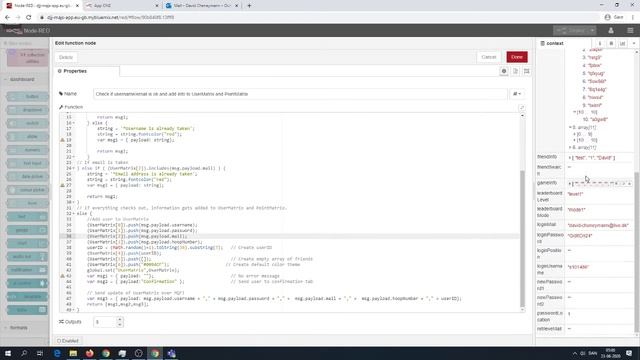Select the button node in palette

(x=27, y=97)
